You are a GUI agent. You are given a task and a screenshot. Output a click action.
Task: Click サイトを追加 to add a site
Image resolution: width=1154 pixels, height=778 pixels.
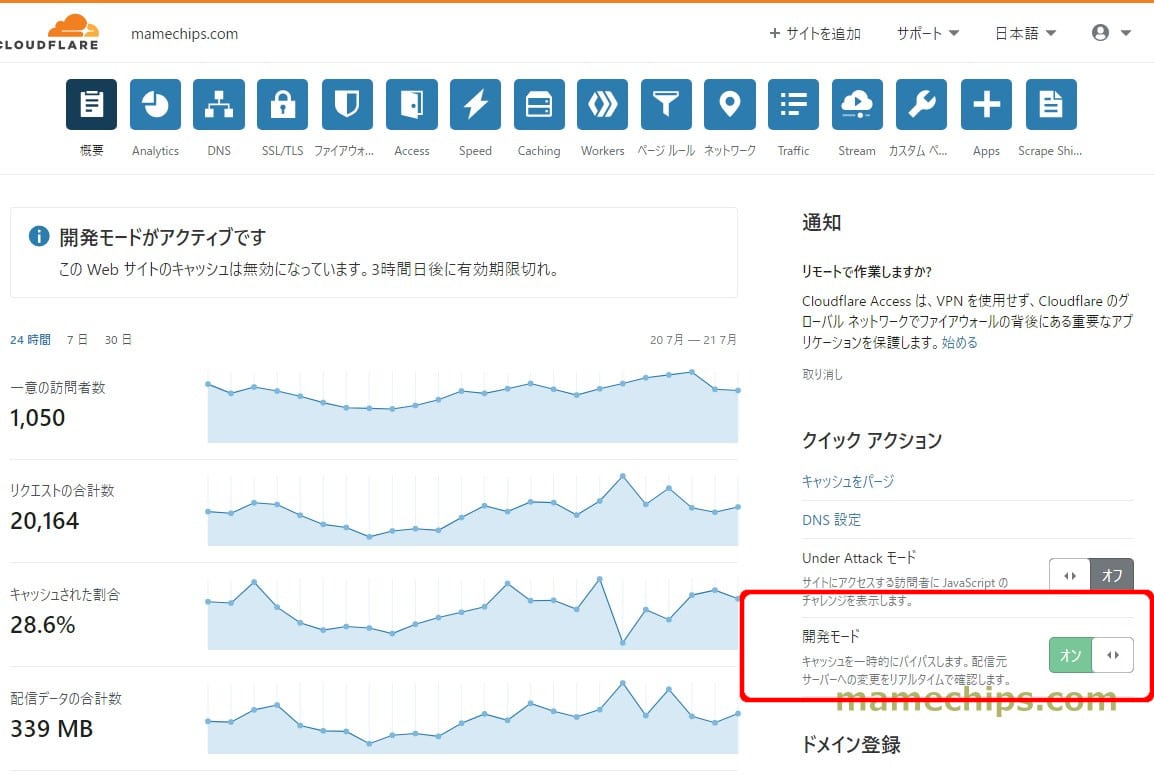tap(815, 33)
